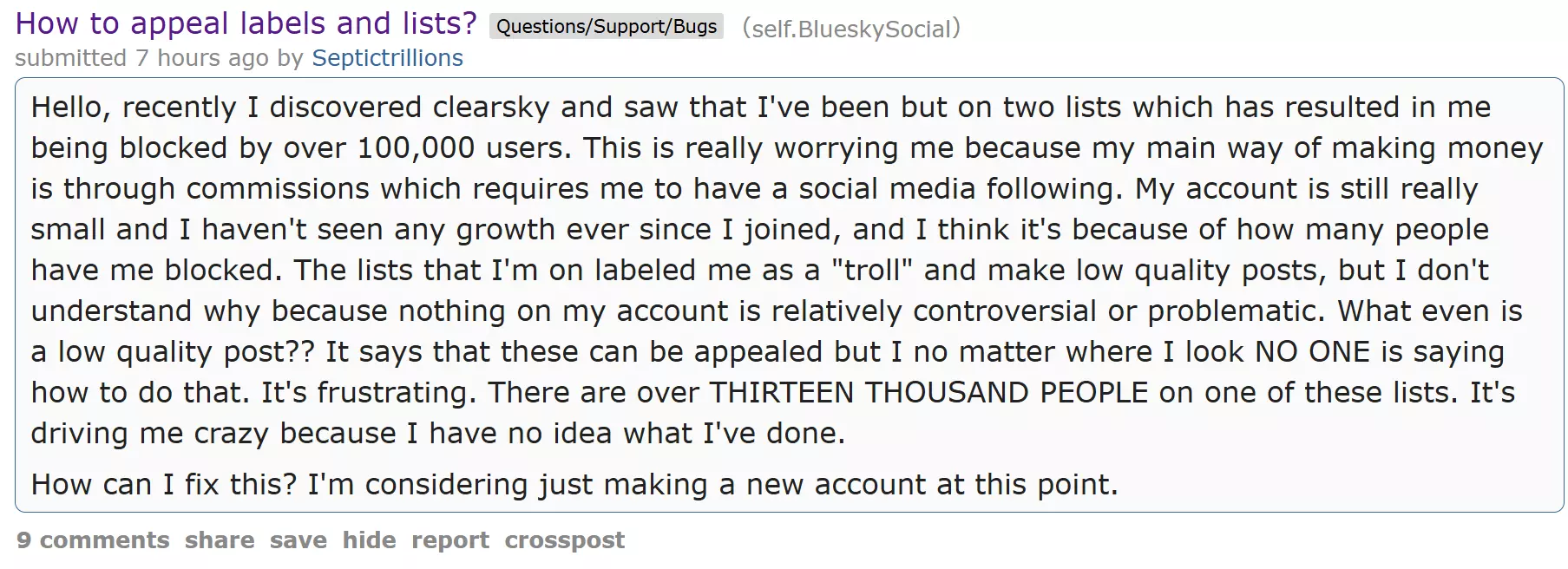Screen dimensions: 1568x569
Task: Open the self.BlueskySocial domain link
Action: click(x=852, y=29)
